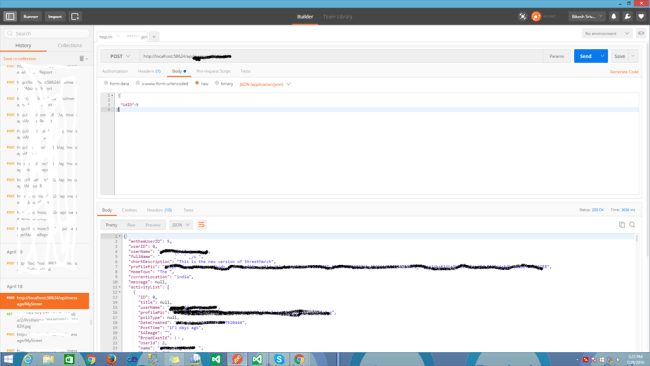Open Skype from the taskbar
650x366 pixels.
pyautogui.click(x=279, y=359)
